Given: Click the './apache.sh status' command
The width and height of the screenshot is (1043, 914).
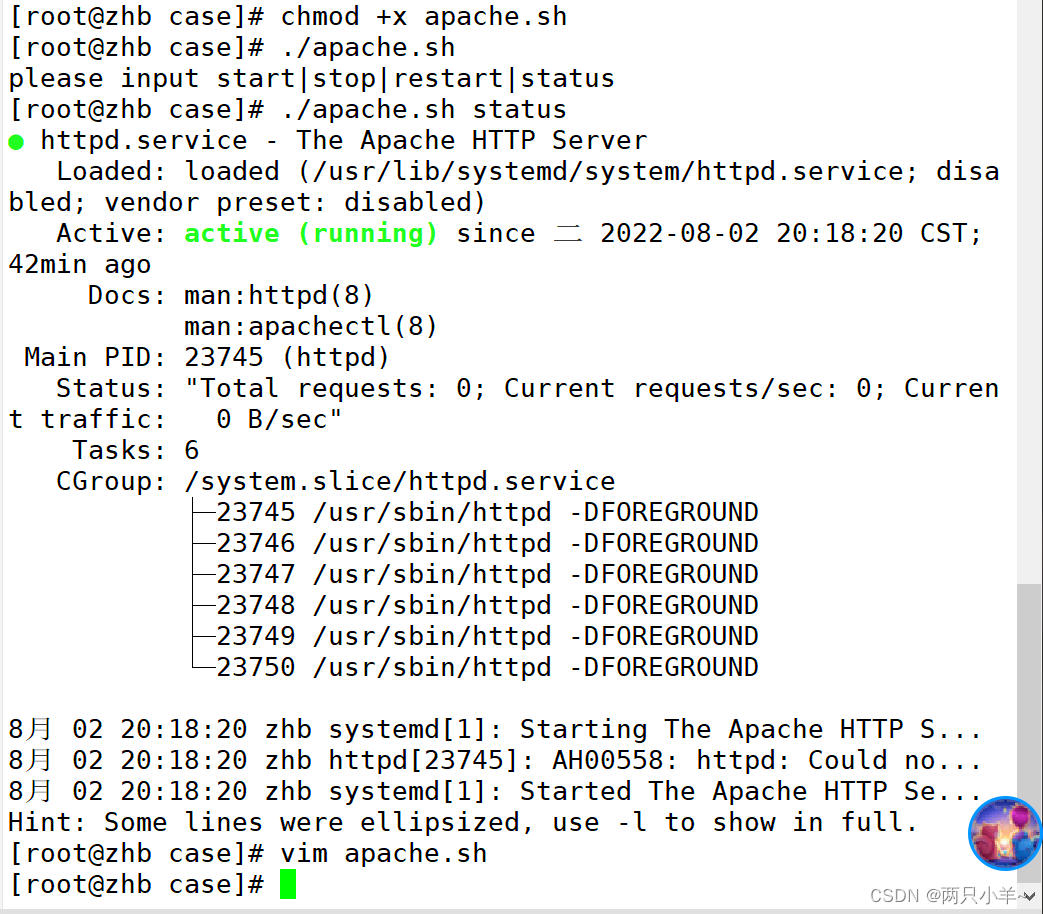Looking at the screenshot, I should 424,110.
